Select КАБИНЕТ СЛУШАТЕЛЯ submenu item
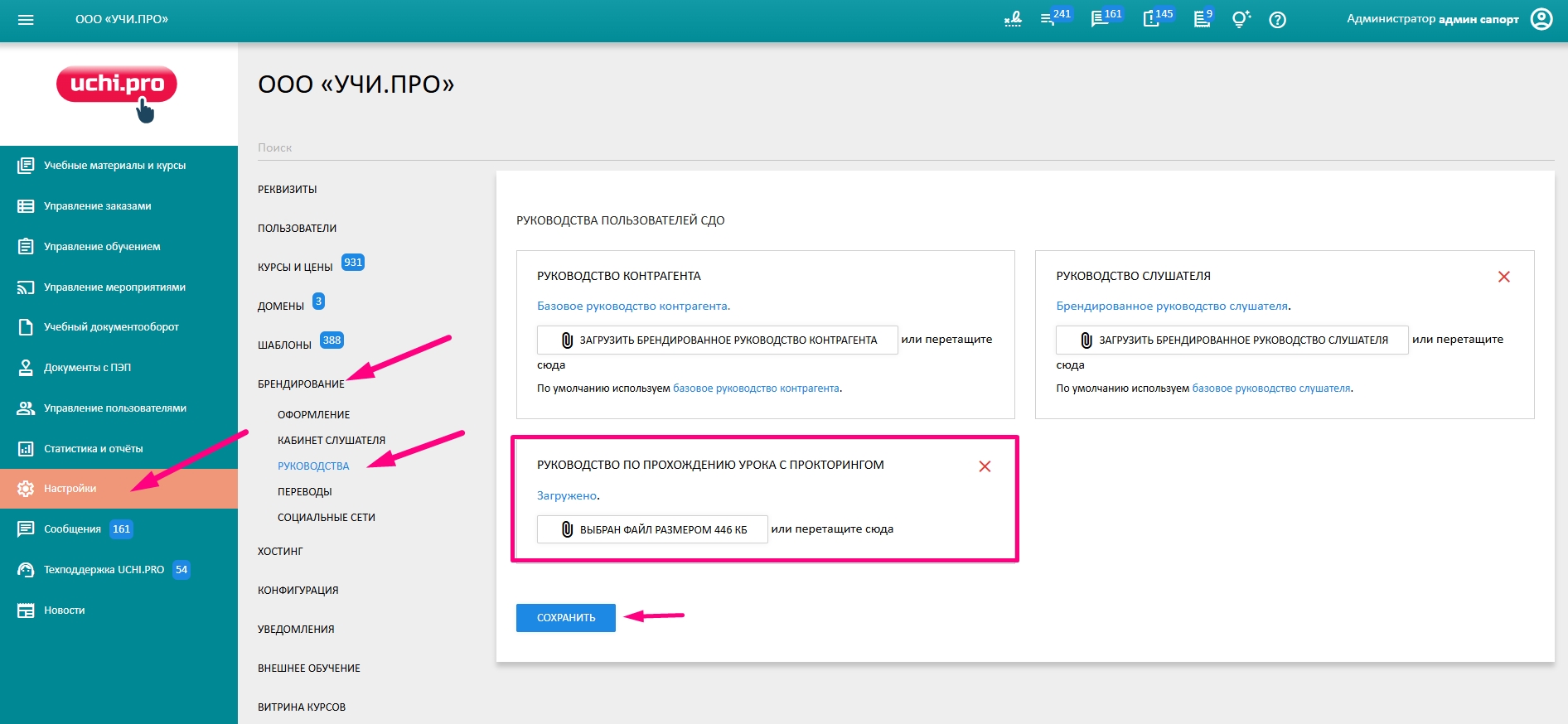The image size is (1568, 724). pyautogui.click(x=332, y=441)
